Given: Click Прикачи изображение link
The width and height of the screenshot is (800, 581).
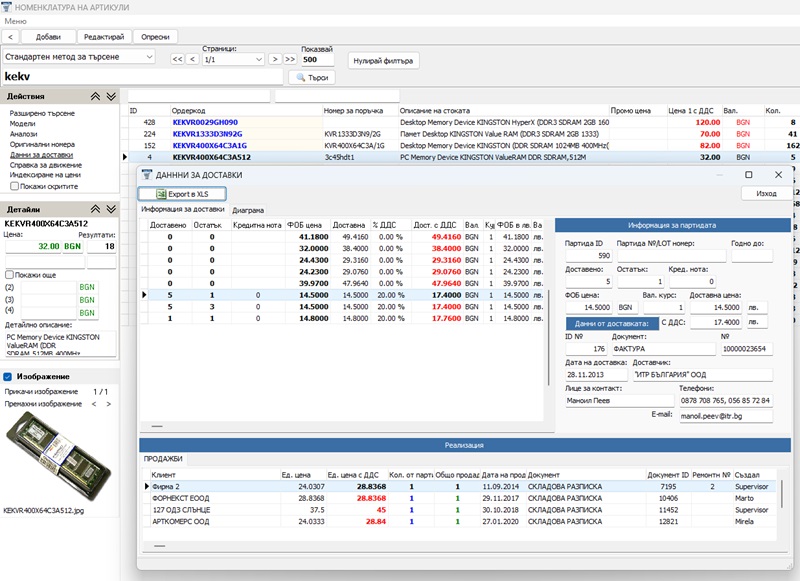Looking at the screenshot, I should (41, 392).
